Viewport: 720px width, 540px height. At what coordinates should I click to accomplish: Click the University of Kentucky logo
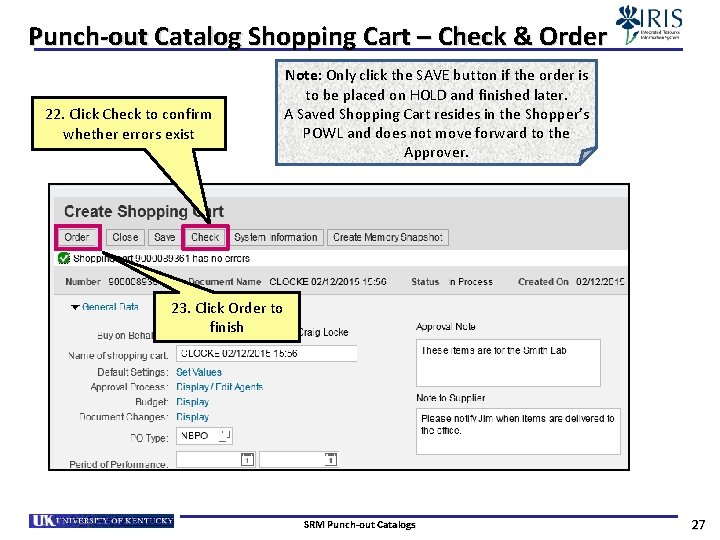click(x=101, y=521)
